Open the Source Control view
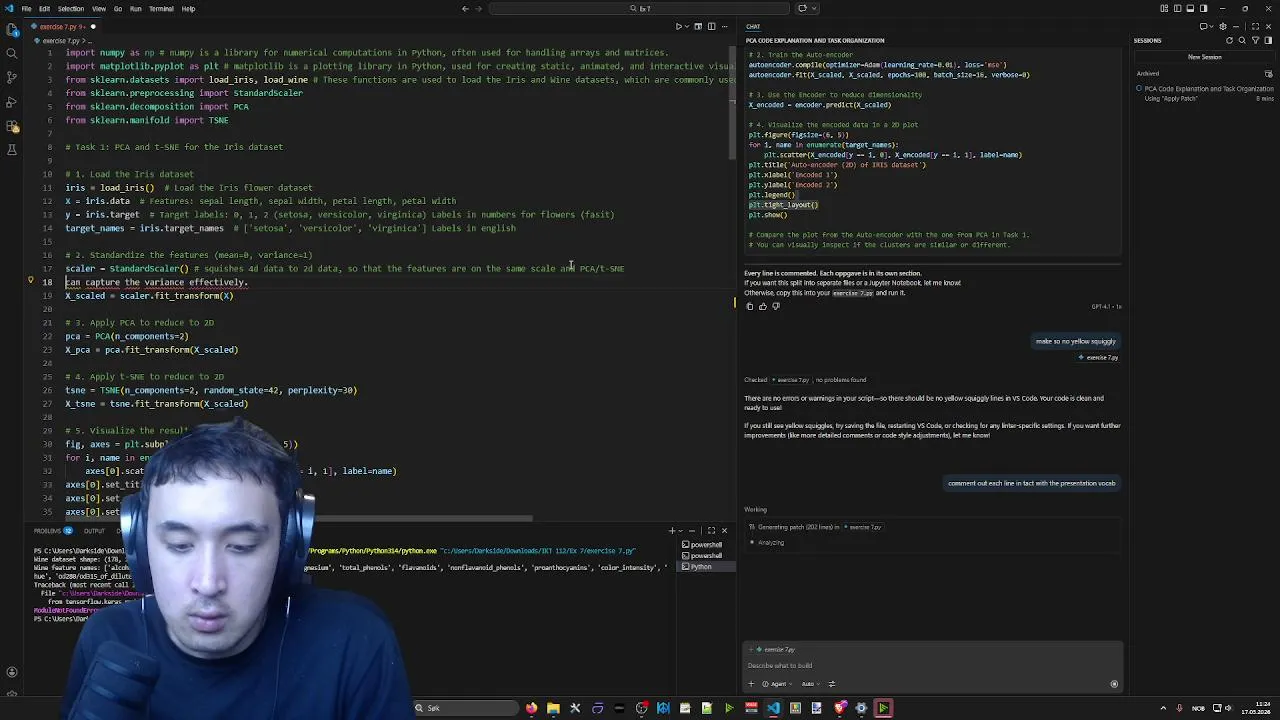1280x720 pixels. coord(12,78)
